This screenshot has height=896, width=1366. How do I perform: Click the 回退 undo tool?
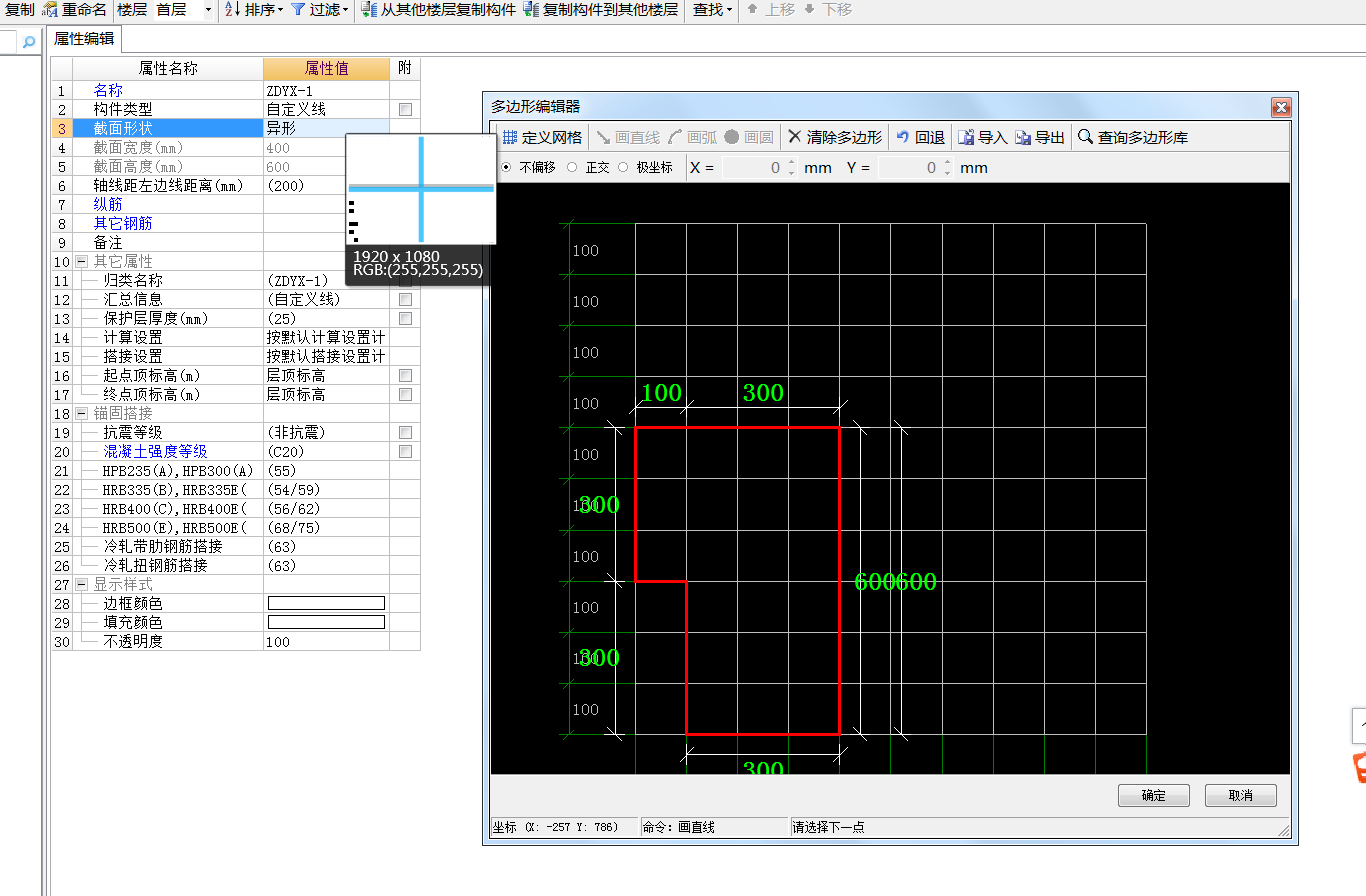pos(920,137)
